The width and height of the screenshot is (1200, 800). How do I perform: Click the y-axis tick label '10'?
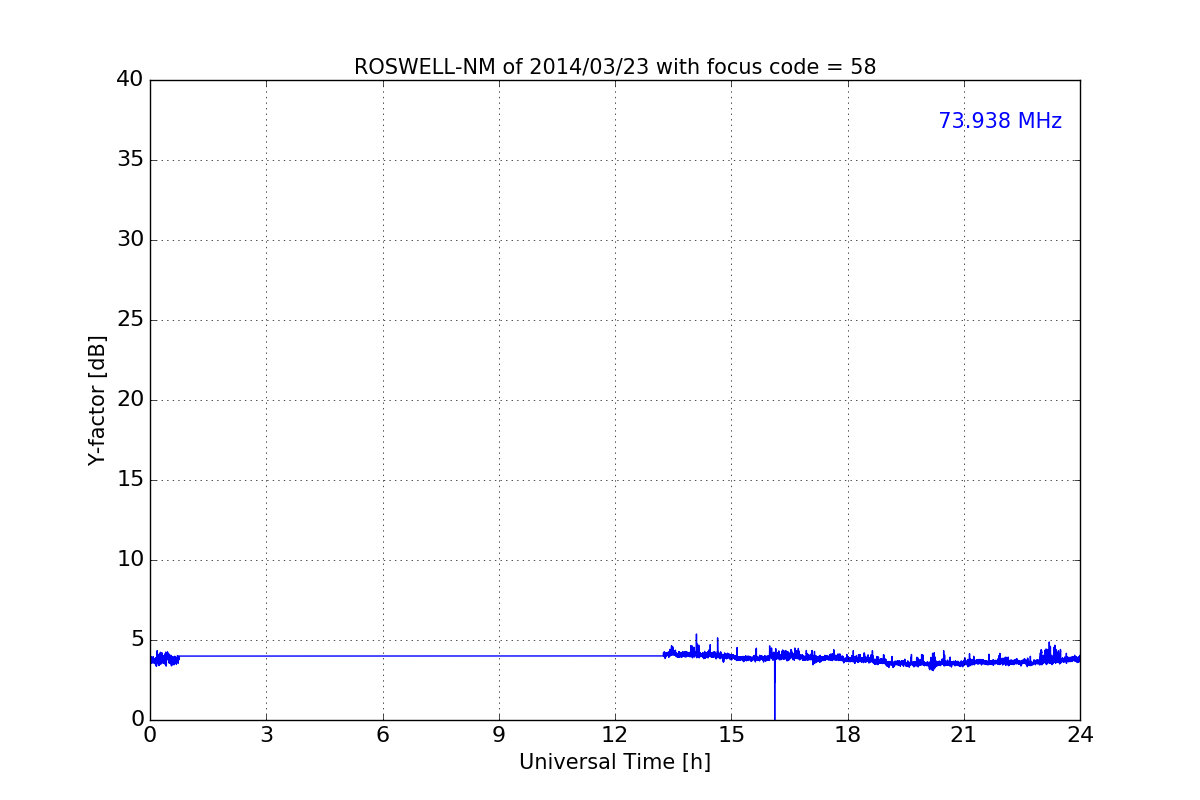130,559
